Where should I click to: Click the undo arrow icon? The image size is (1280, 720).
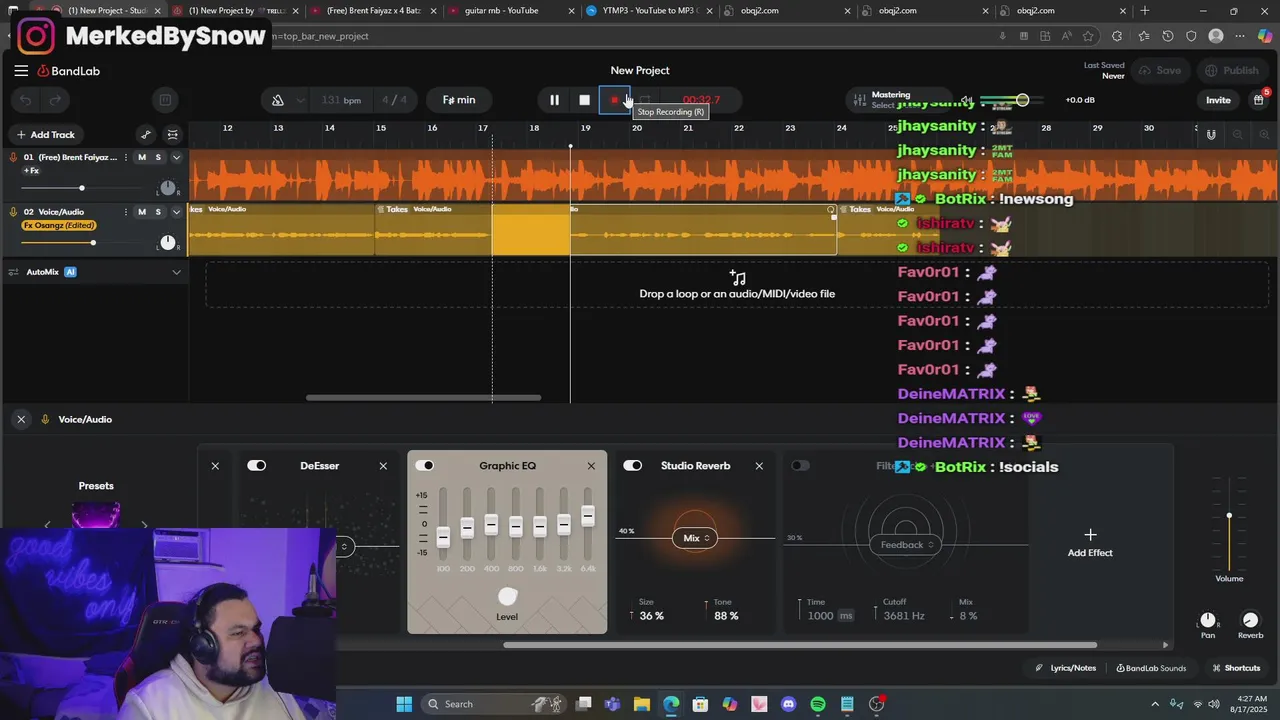[26, 100]
